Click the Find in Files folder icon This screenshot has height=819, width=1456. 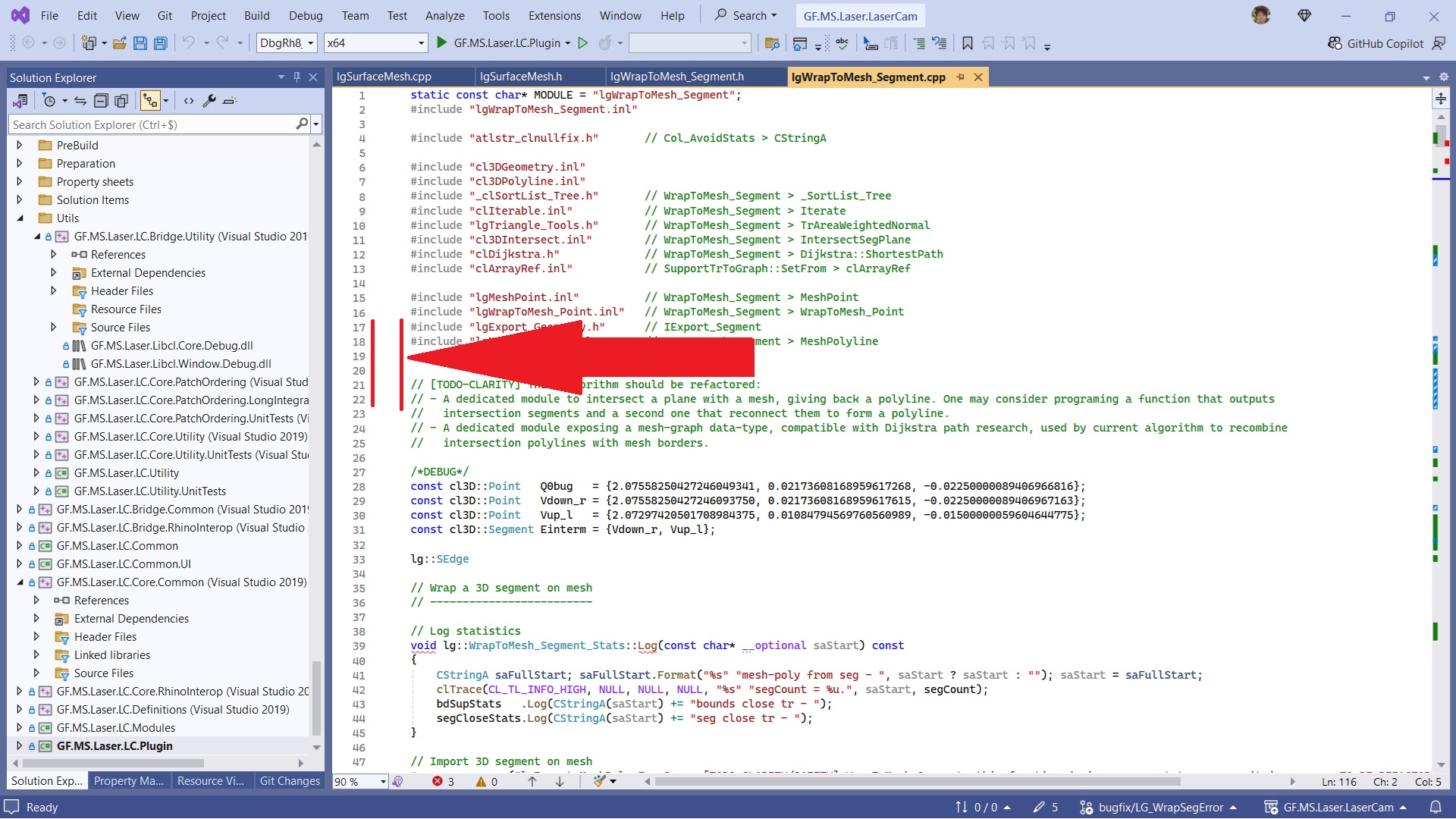pos(772,43)
